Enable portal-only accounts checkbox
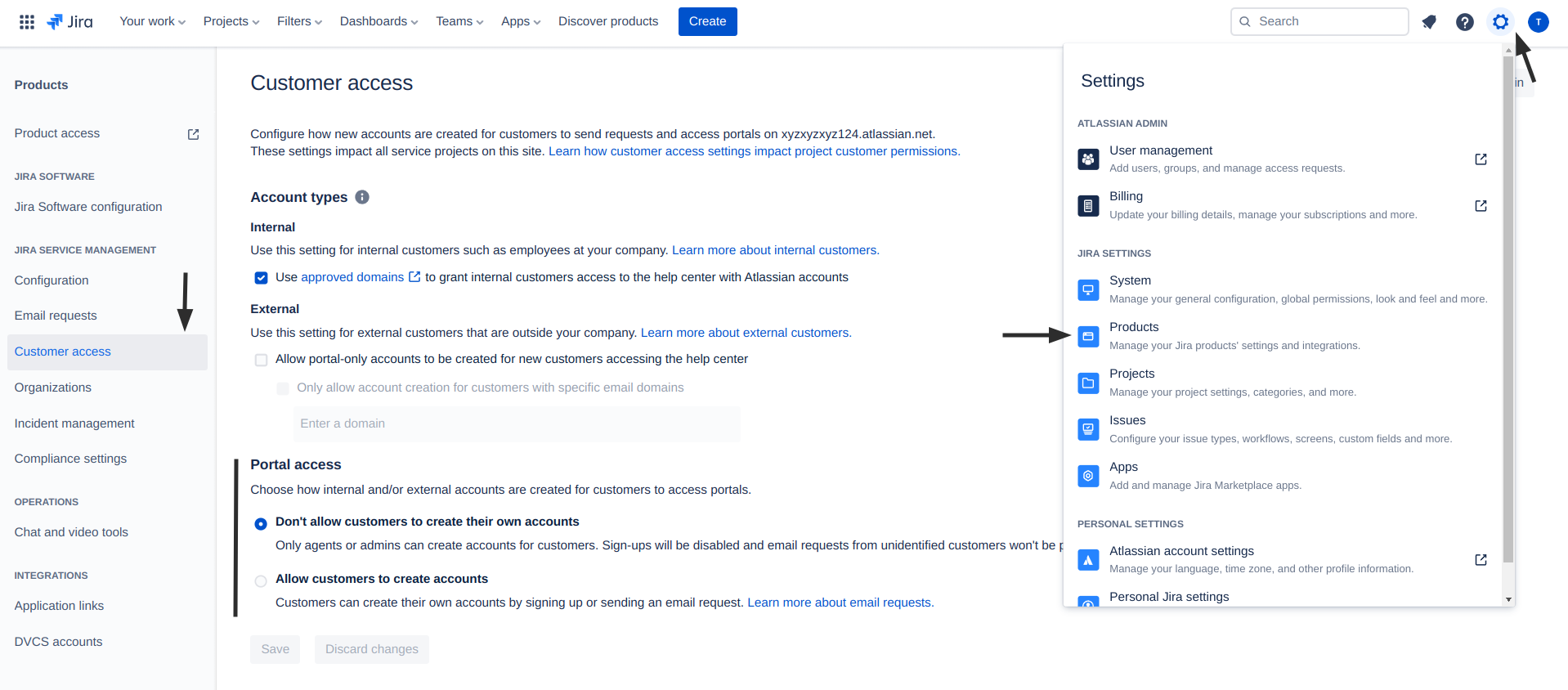 (x=261, y=360)
